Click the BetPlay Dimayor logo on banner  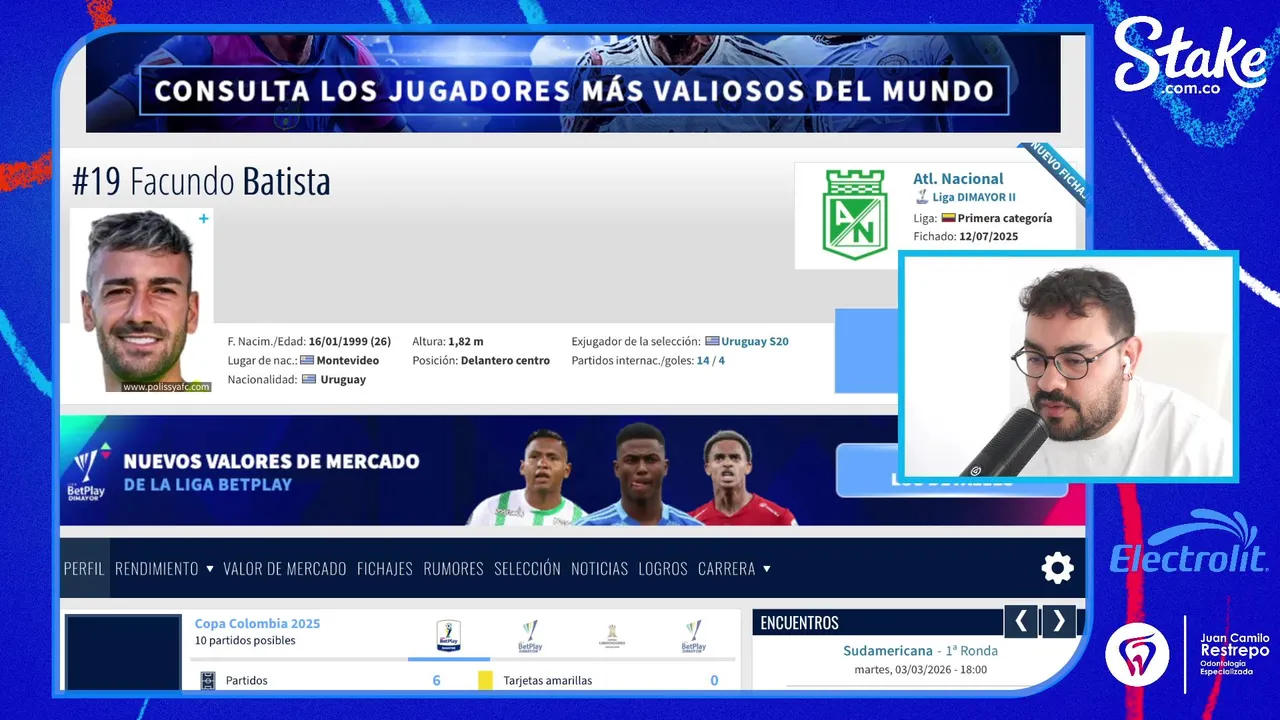[x=86, y=471]
